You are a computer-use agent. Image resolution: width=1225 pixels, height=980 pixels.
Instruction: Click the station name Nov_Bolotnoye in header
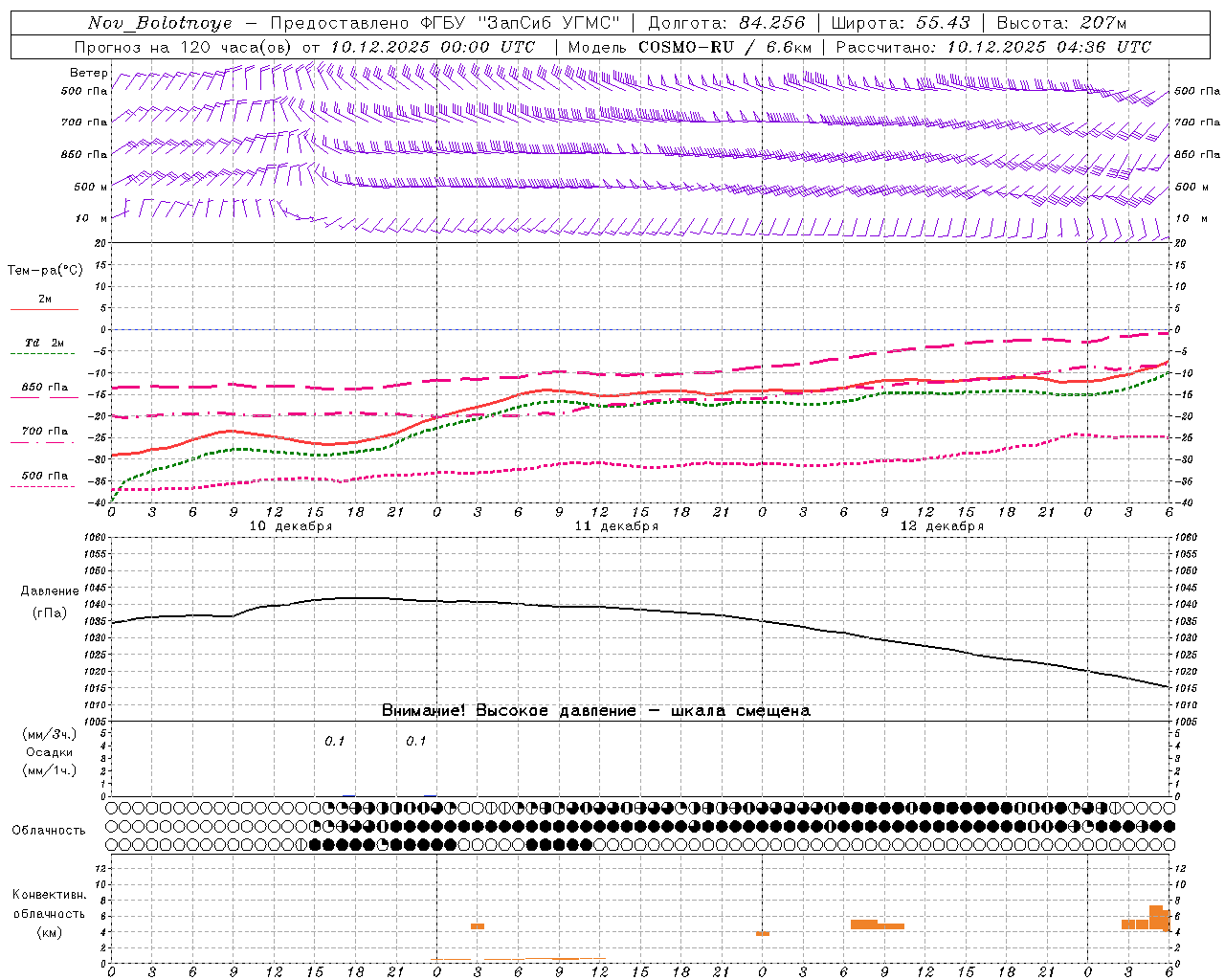coord(160,23)
